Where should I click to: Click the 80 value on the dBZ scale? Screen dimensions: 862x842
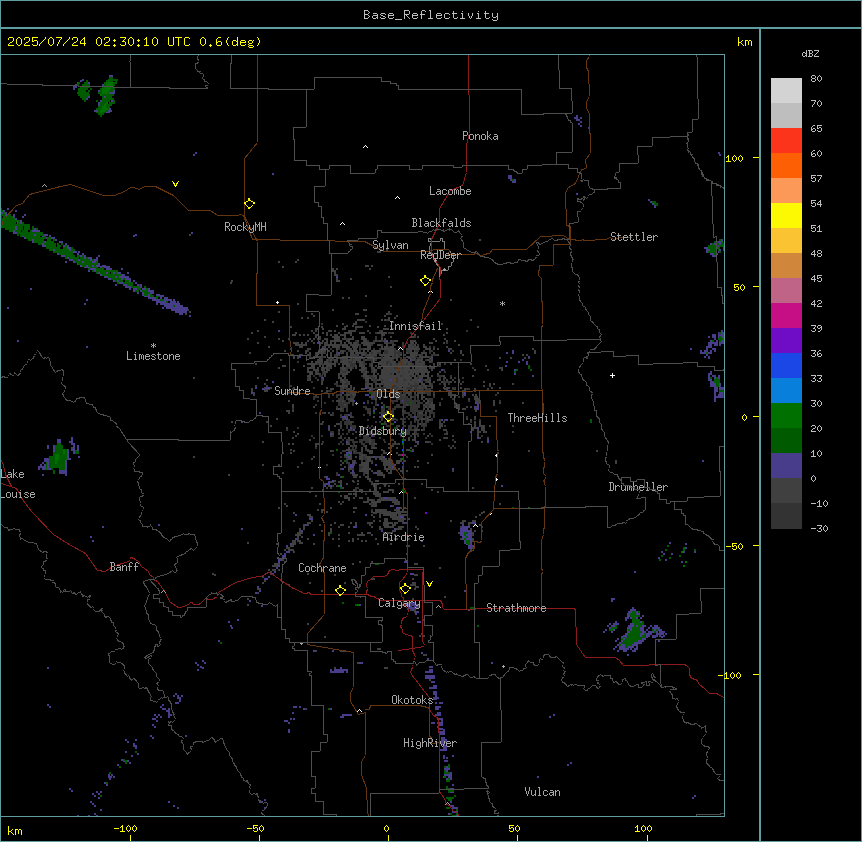click(816, 79)
